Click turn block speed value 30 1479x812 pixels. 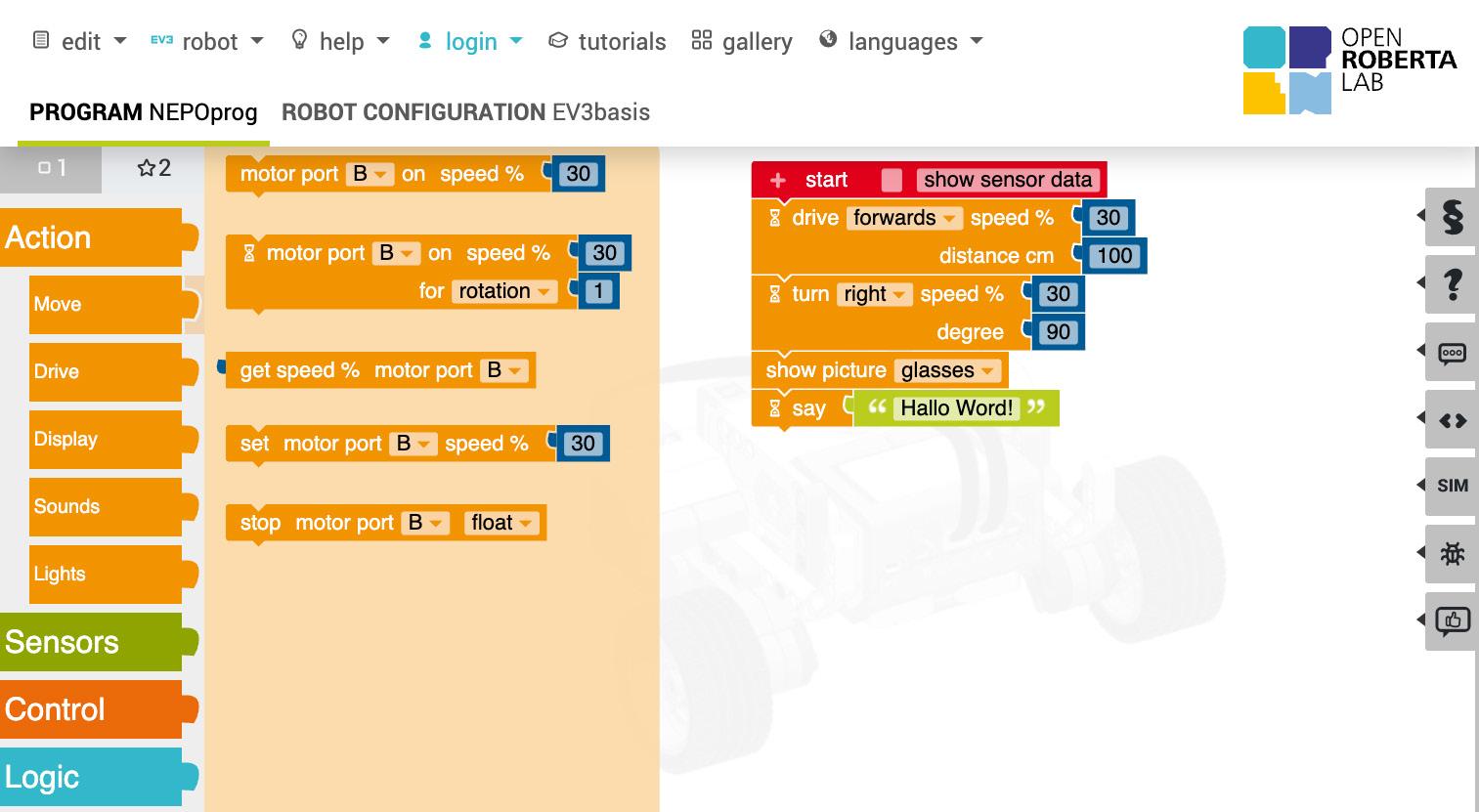(x=1059, y=294)
